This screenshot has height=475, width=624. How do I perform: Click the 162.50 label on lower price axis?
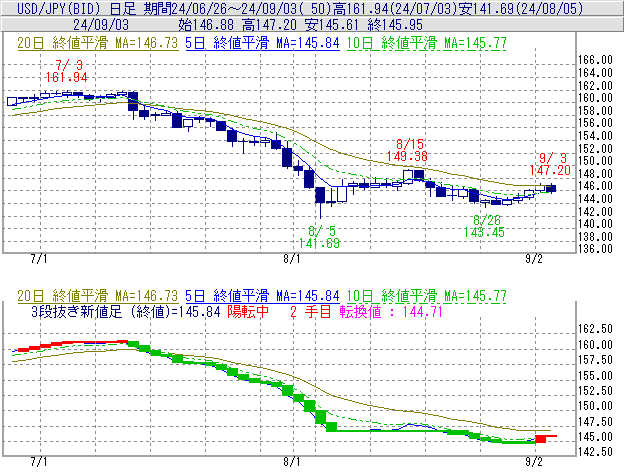pos(595,329)
